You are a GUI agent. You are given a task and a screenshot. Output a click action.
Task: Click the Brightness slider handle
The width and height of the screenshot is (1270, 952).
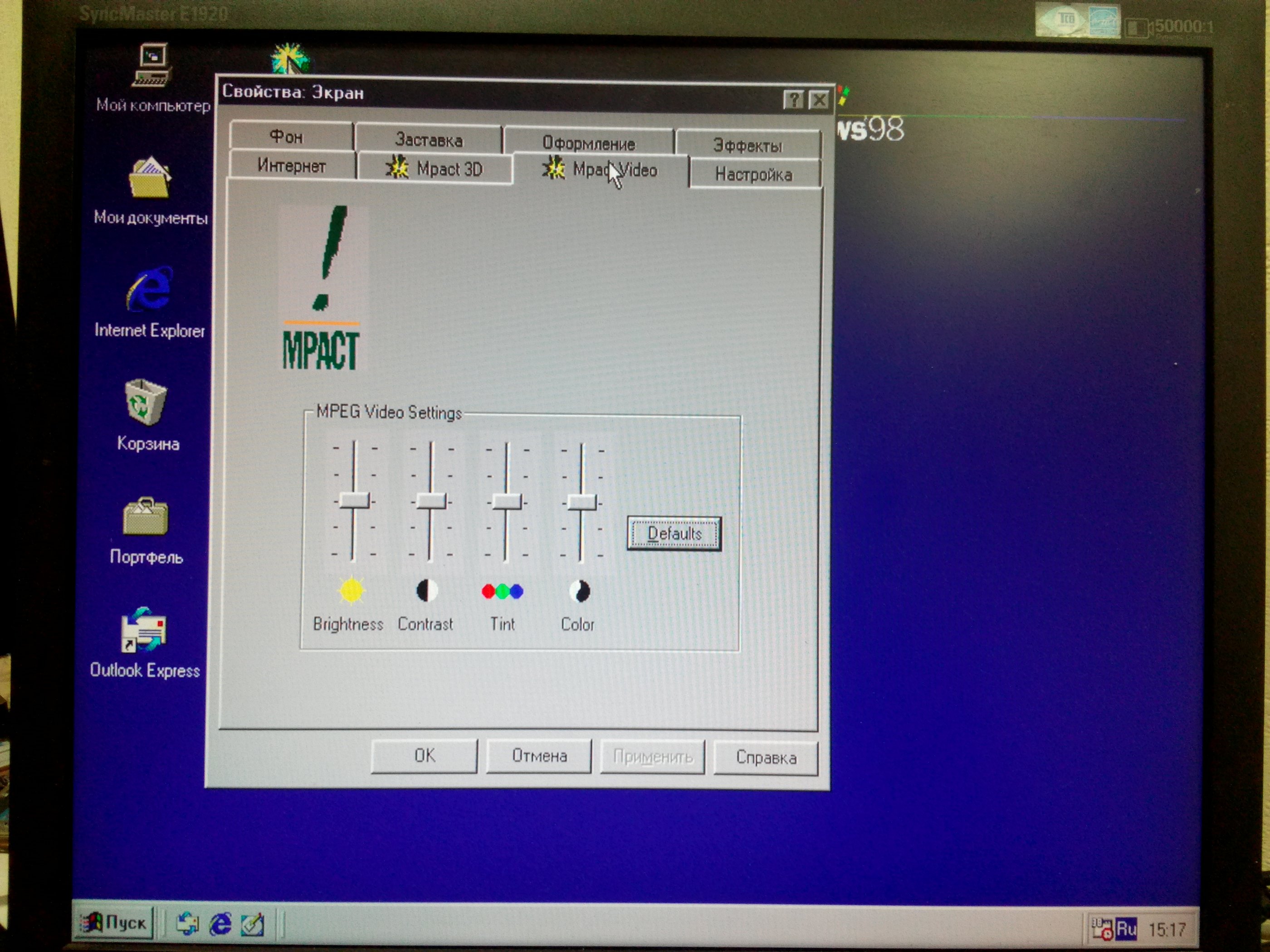tap(354, 500)
